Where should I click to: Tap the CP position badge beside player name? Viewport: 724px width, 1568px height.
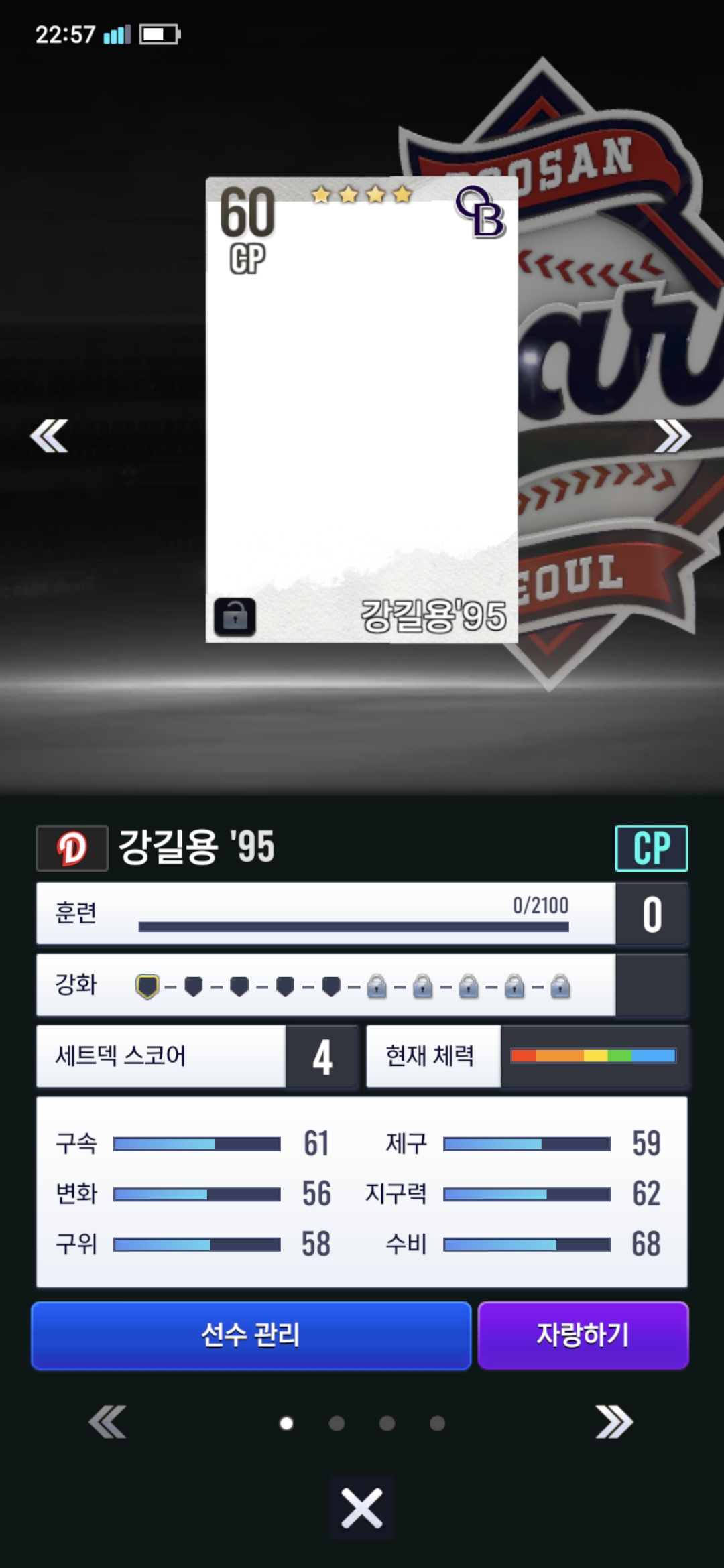click(x=652, y=848)
